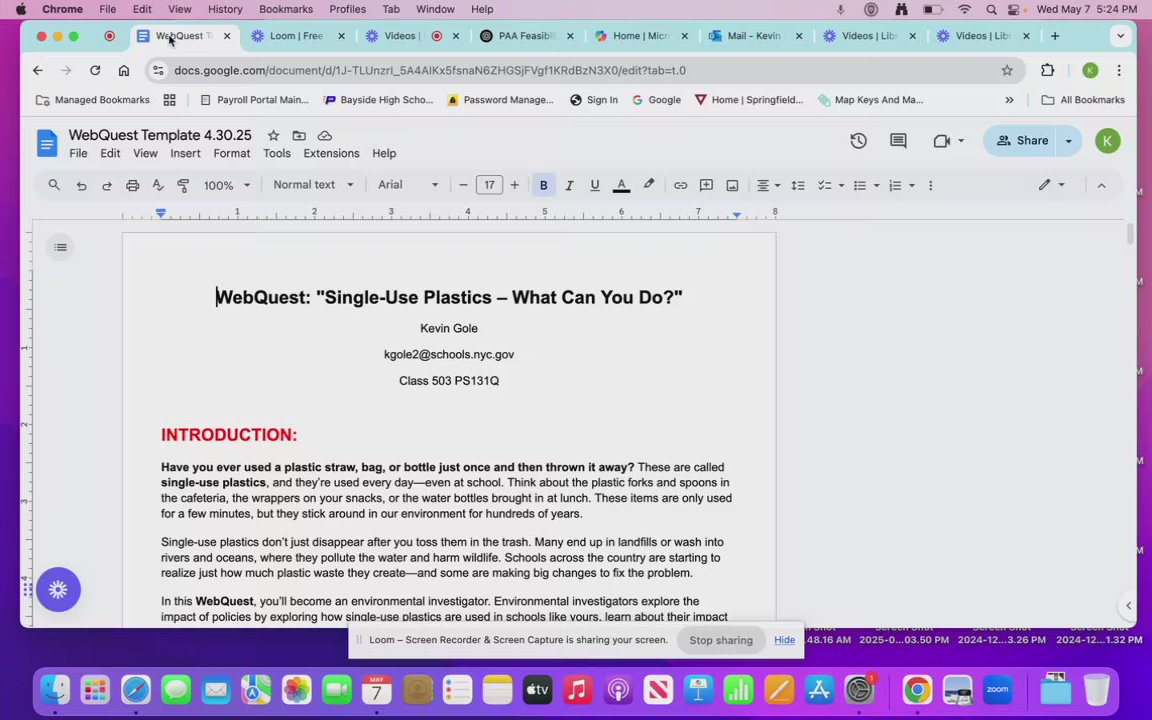Reload the page

[x=95, y=71]
